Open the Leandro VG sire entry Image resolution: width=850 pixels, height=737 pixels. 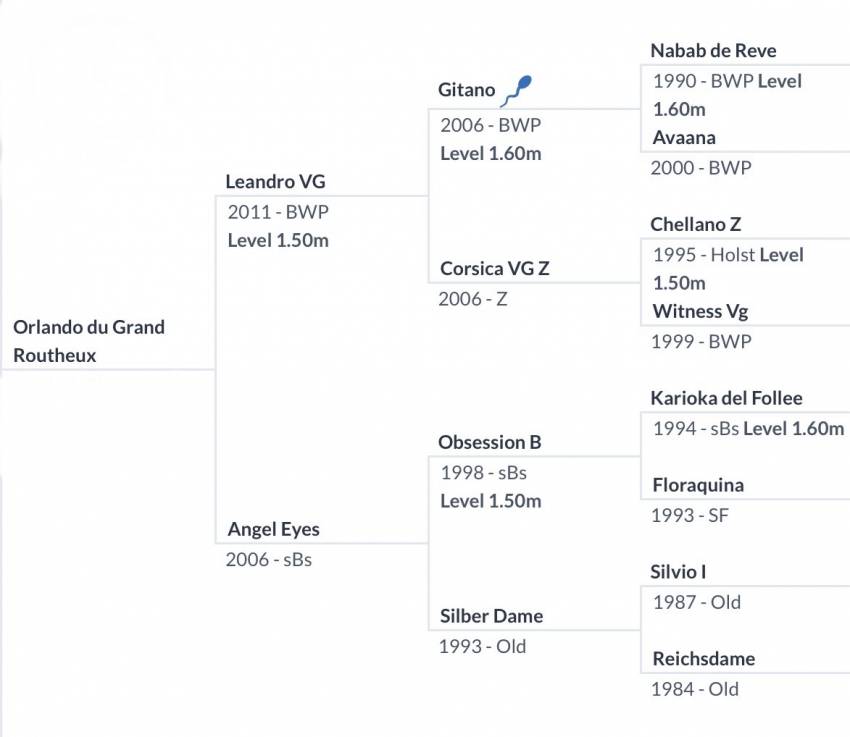point(275,182)
